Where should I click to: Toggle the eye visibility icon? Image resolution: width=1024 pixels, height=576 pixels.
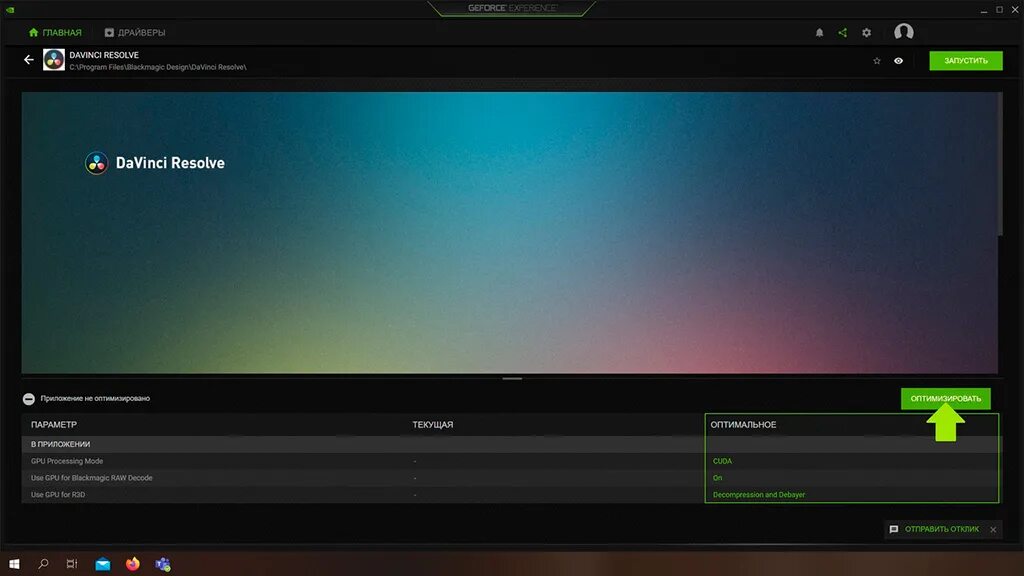coord(899,61)
